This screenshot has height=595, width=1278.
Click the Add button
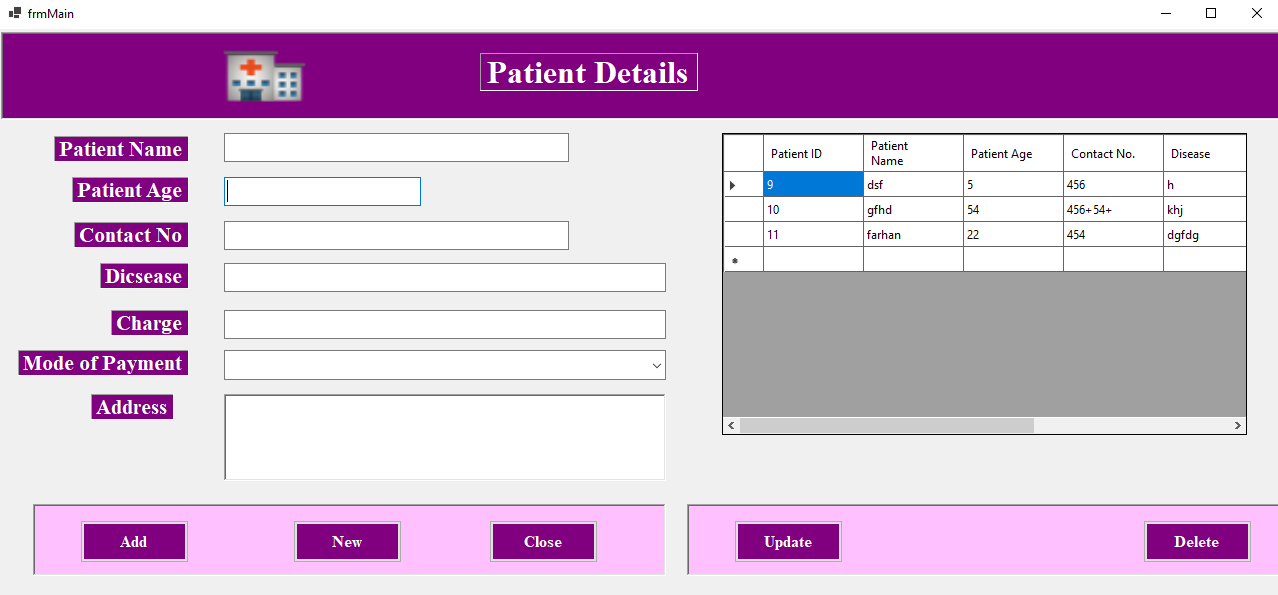click(134, 542)
